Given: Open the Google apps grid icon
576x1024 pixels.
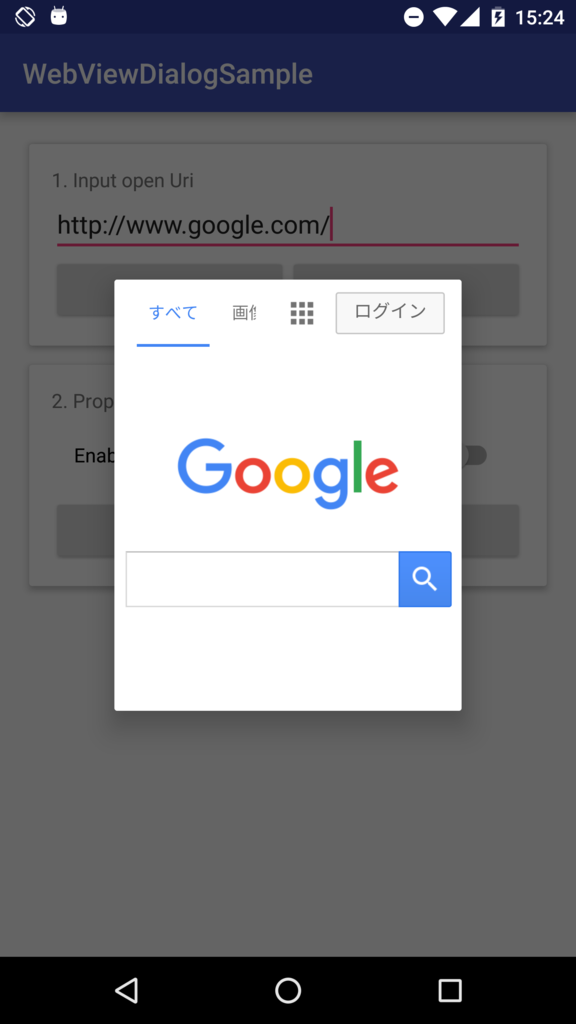Looking at the screenshot, I should [302, 313].
